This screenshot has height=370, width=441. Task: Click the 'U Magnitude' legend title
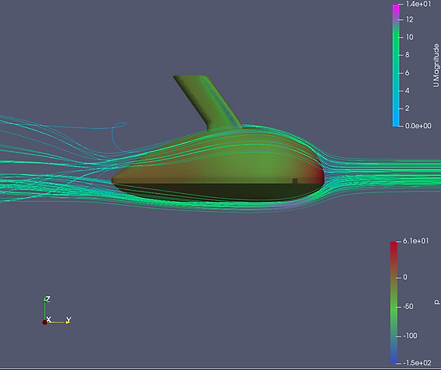point(436,65)
